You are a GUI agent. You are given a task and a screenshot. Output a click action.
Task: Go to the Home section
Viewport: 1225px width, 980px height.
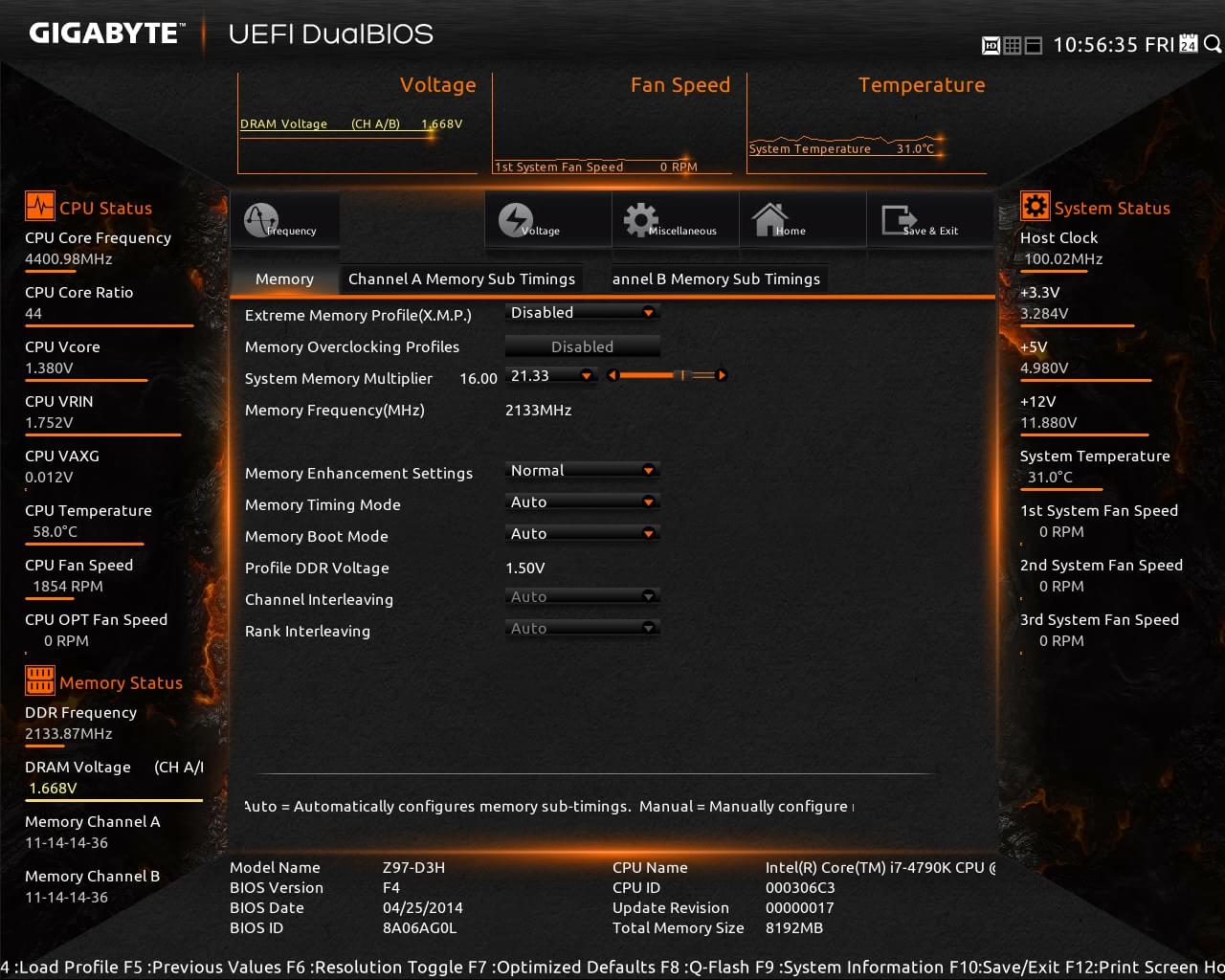(802, 221)
